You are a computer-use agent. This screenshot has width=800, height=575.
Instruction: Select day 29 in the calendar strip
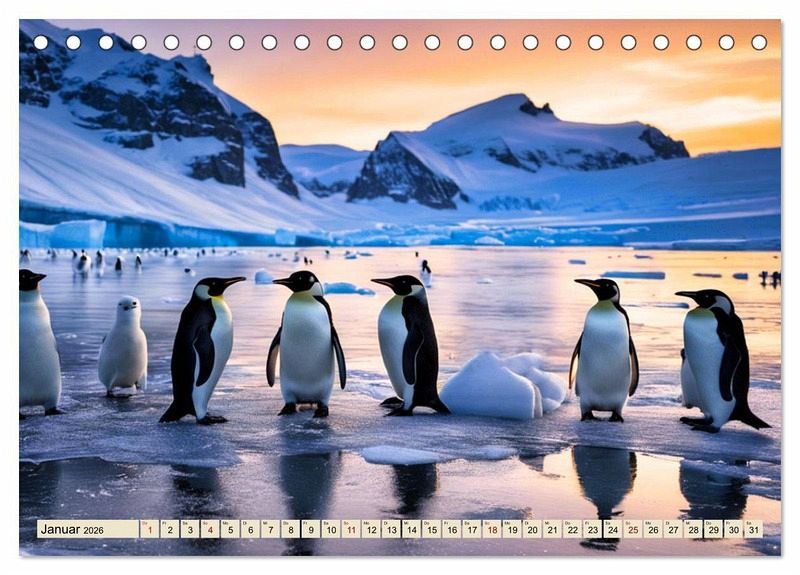pos(714,529)
